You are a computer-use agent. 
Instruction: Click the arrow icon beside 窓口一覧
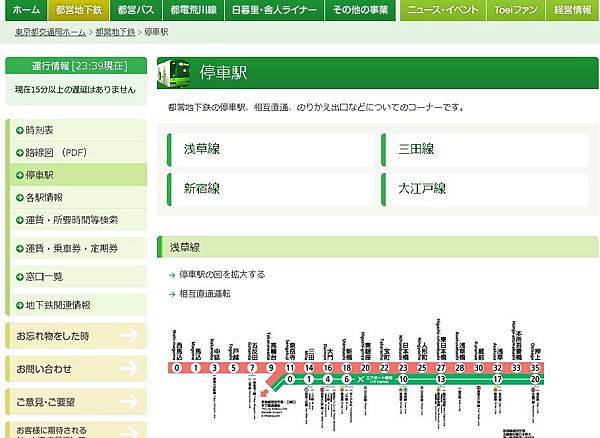pos(20,277)
